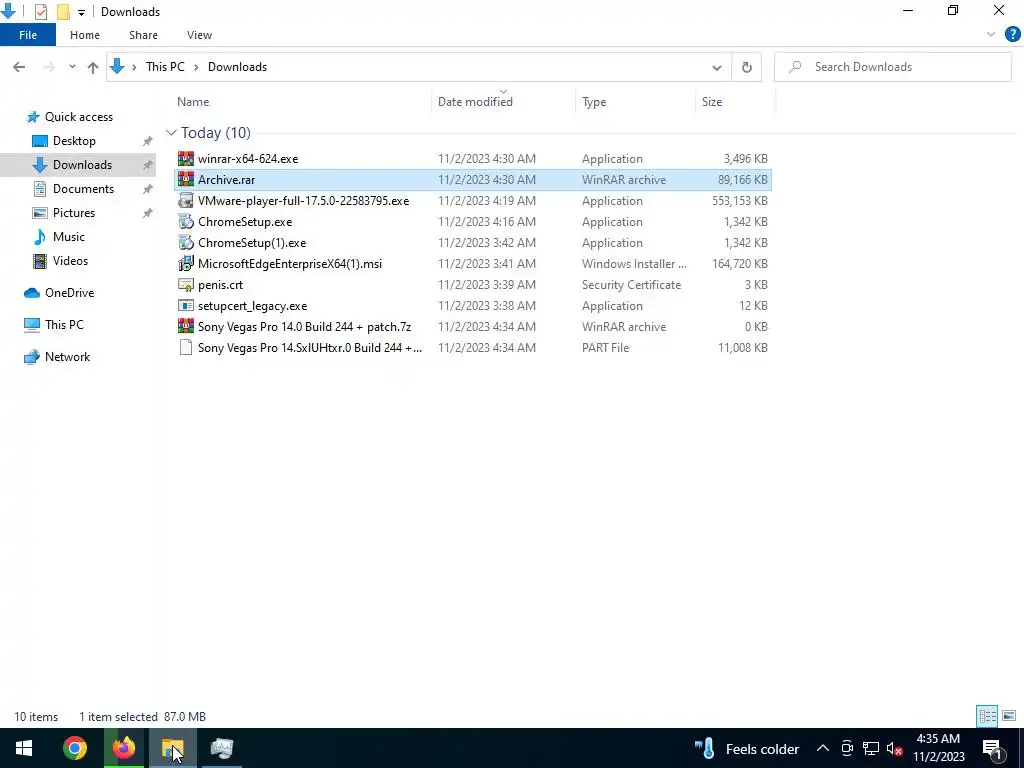This screenshot has height=768, width=1024.
Task: Open Network in the navigation pane
Action: tap(67, 357)
